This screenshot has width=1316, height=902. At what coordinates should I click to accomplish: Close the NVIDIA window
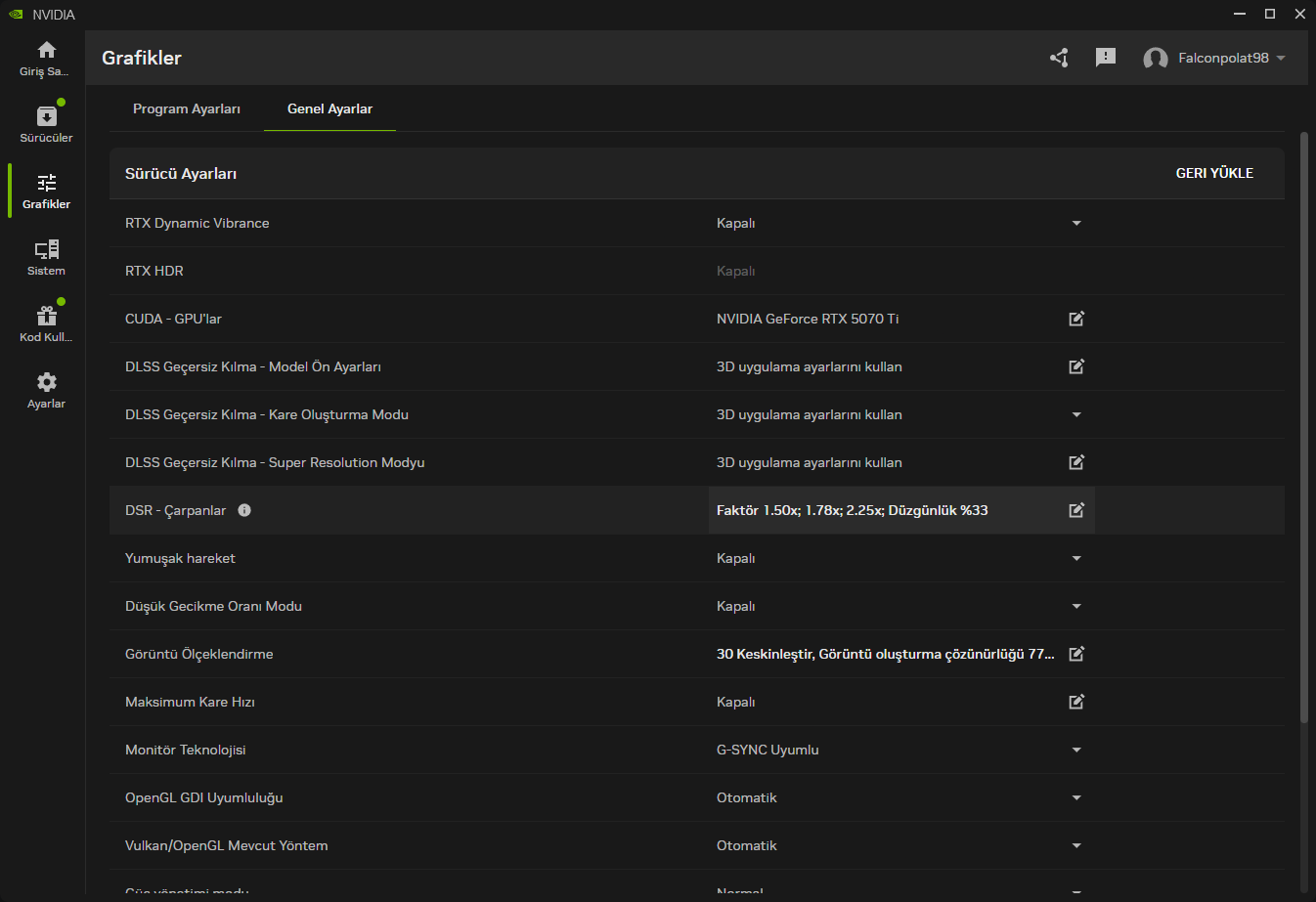tap(1300, 14)
